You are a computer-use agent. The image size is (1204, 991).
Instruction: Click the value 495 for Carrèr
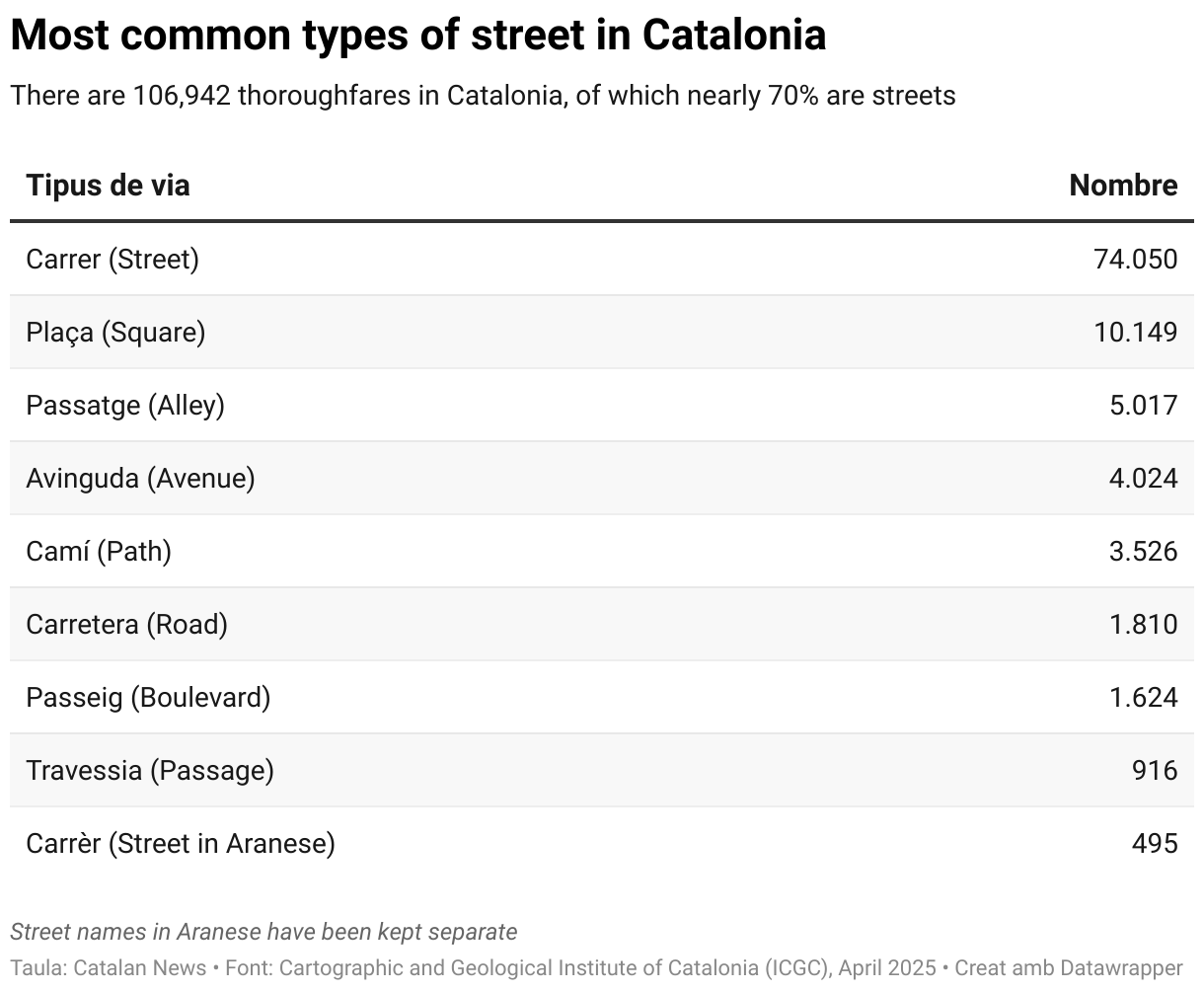click(1155, 843)
